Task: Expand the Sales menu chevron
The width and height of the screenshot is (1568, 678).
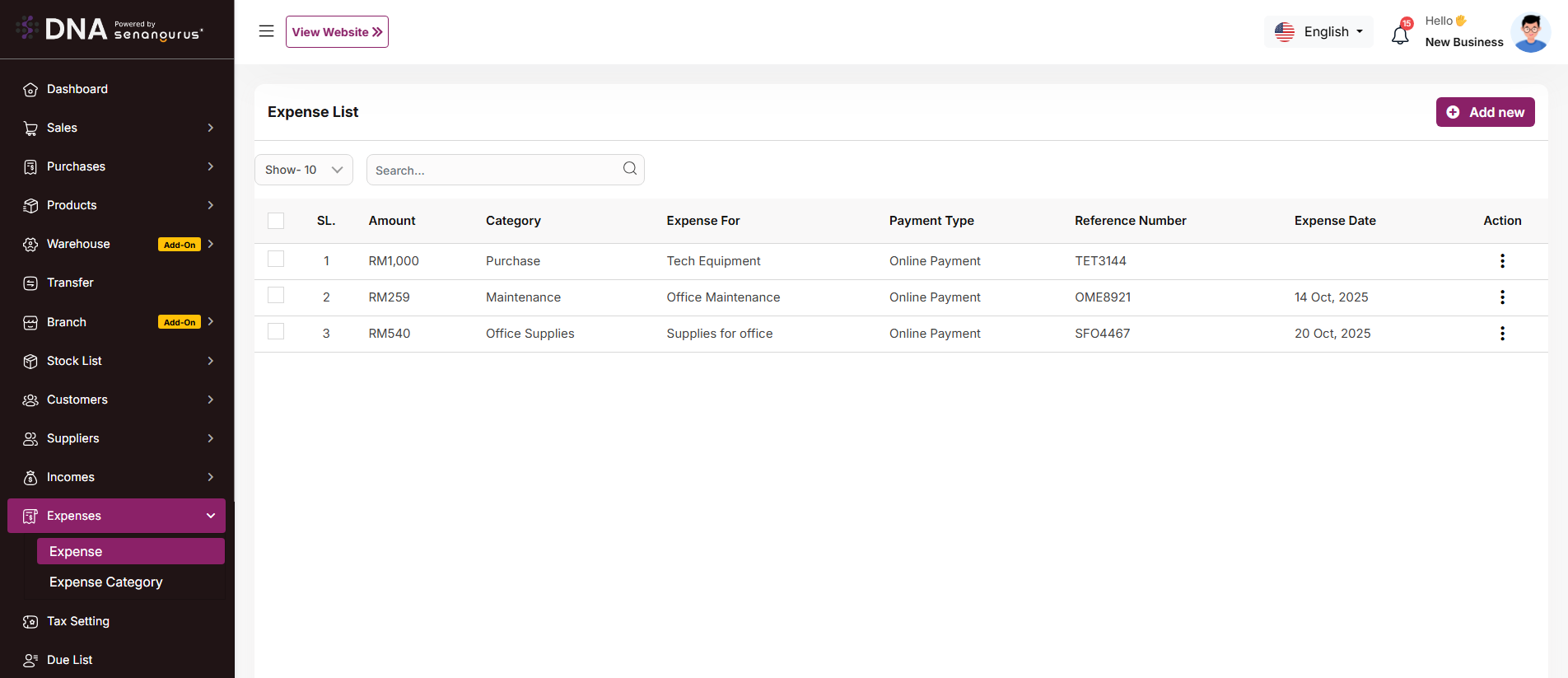Action: click(x=211, y=128)
